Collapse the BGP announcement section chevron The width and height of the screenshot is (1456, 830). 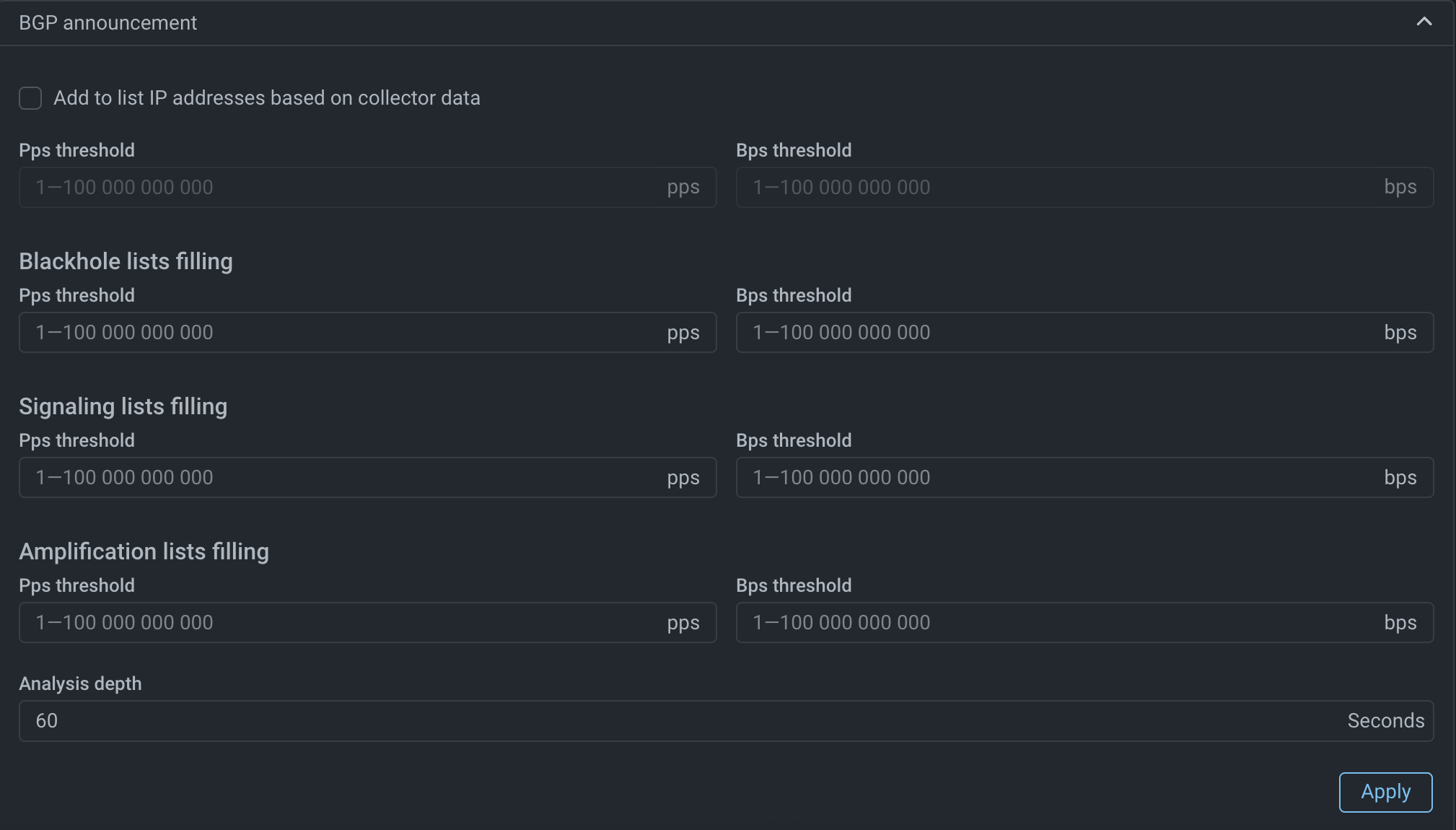click(1424, 22)
